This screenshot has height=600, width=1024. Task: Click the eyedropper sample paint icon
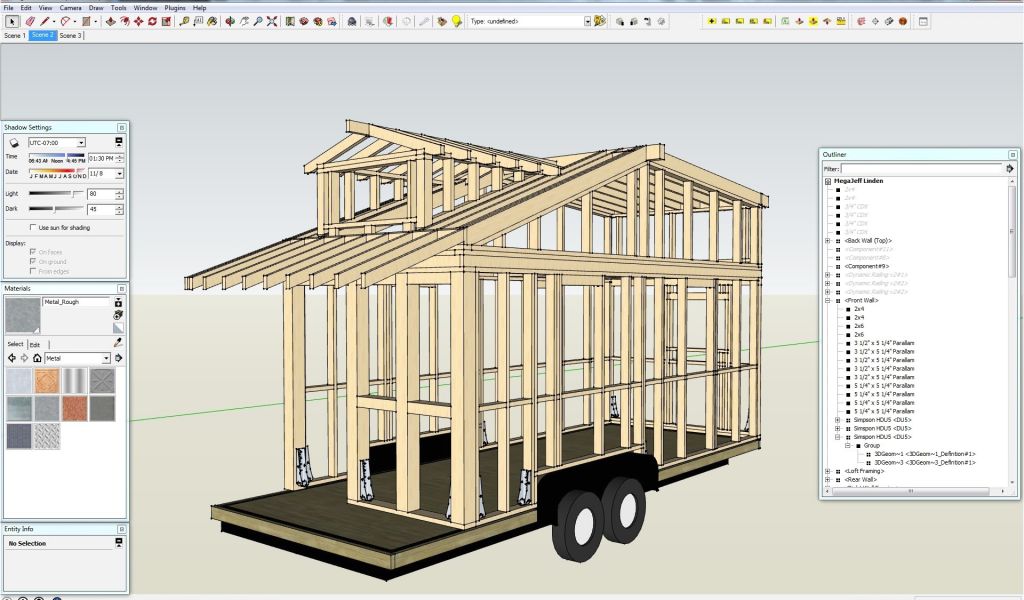point(118,343)
